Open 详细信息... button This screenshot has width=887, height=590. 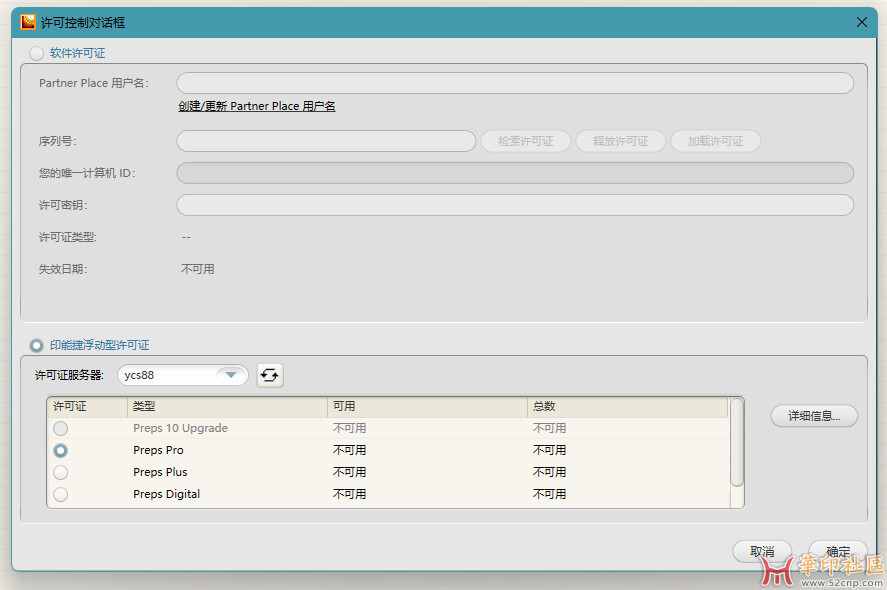click(814, 416)
